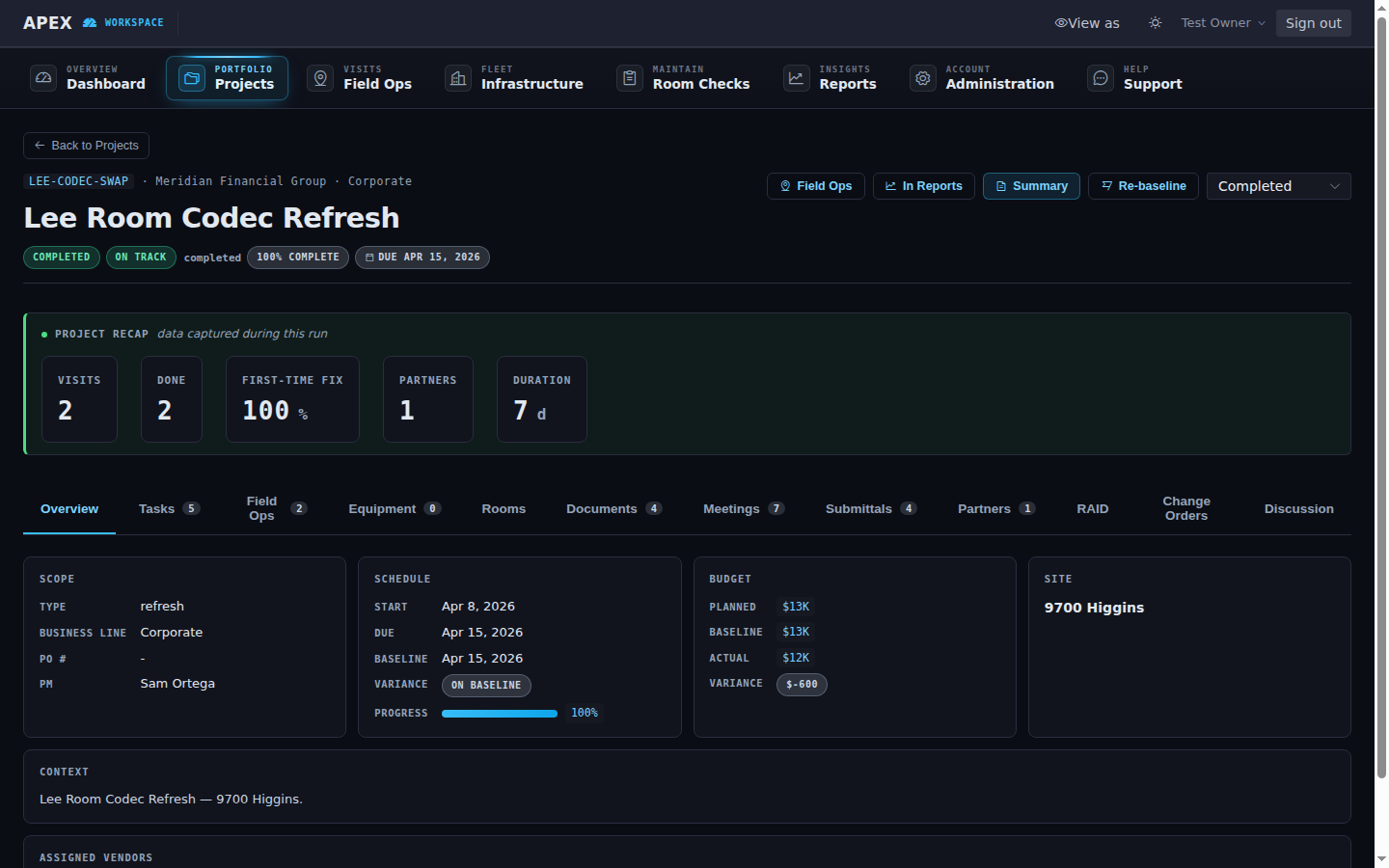This screenshot has height=868, width=1389.
Task: Open Support in the main navigation
Action: coord(1135,78)
